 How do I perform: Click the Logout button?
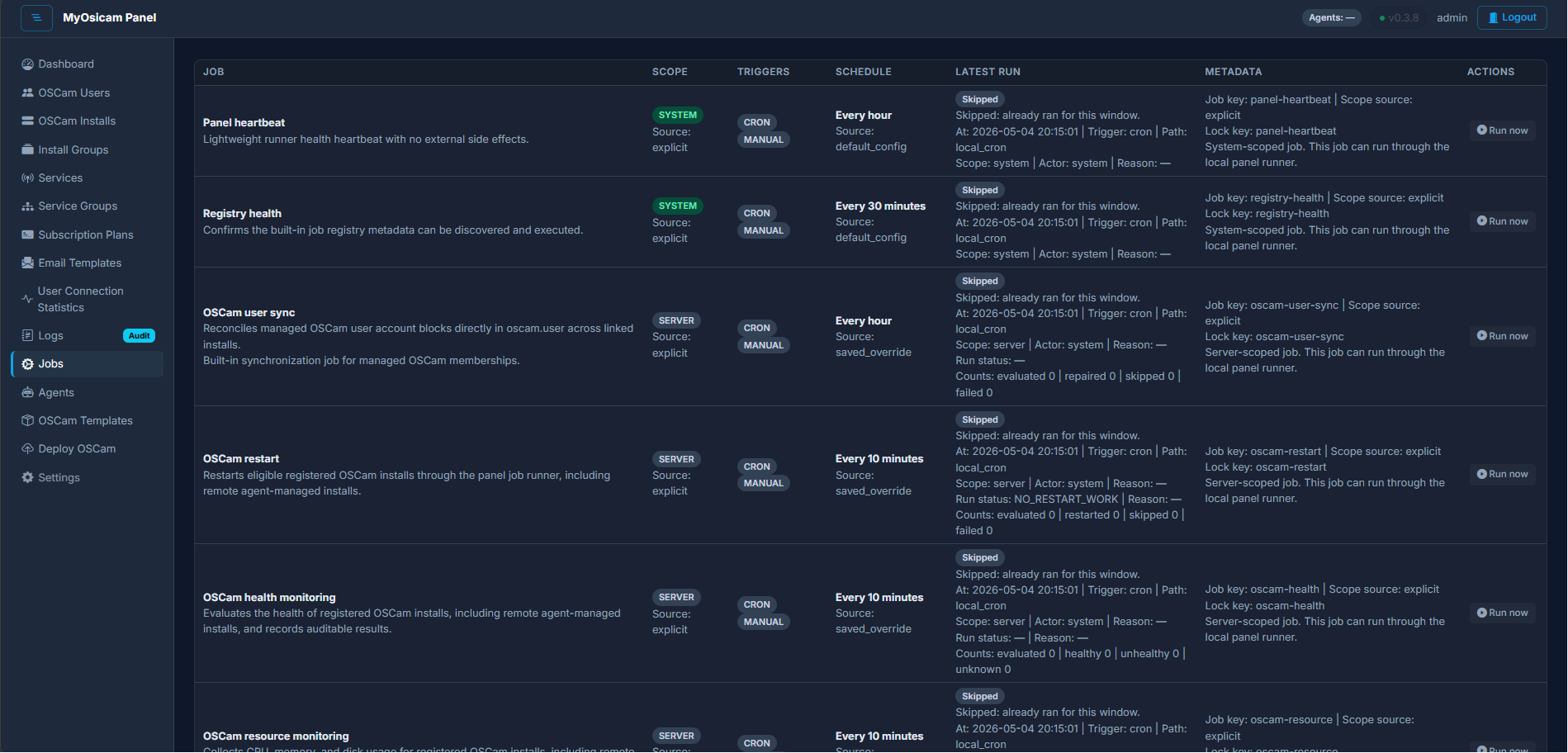pos(1512,17)
